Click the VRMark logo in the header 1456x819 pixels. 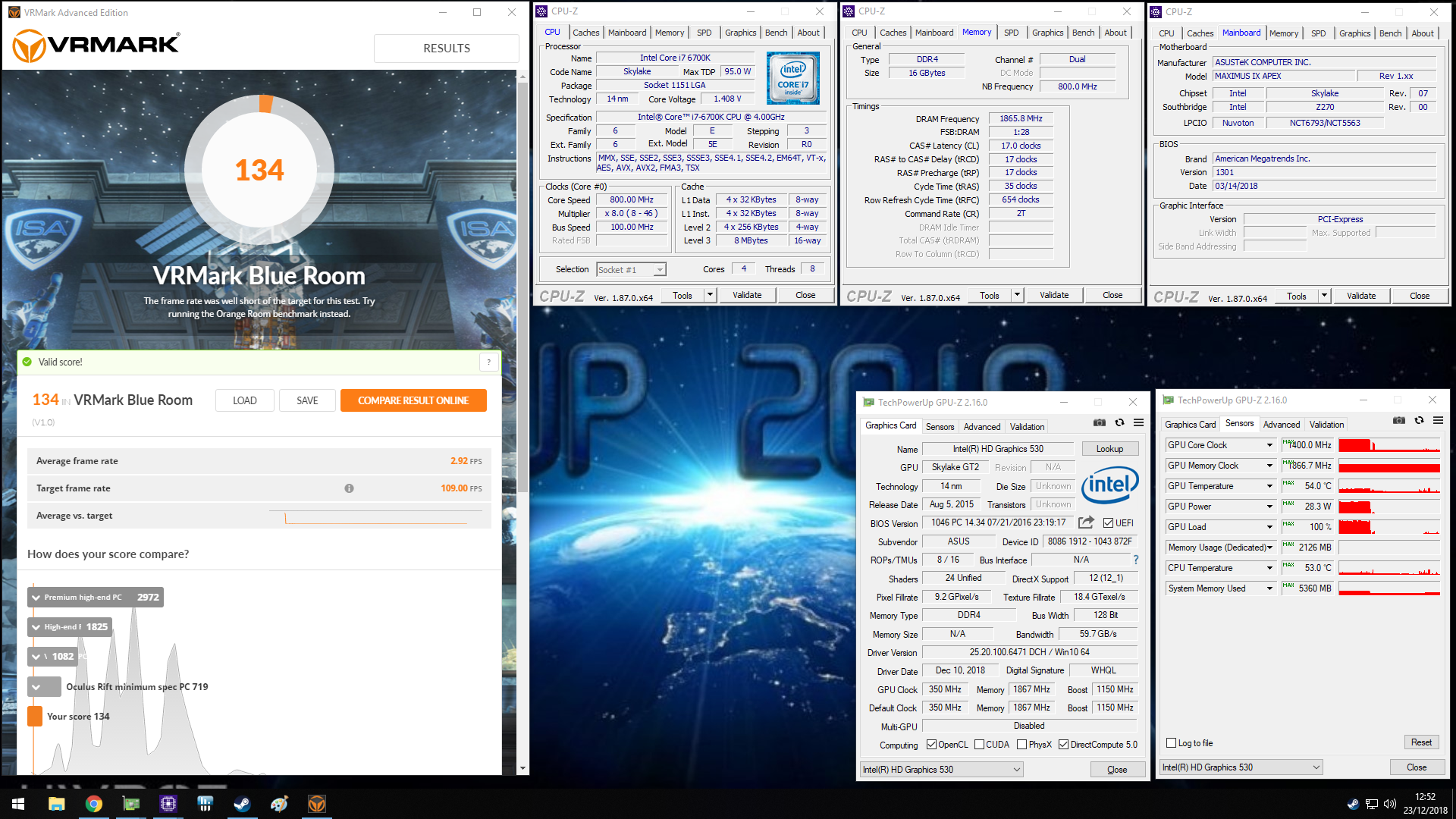pos(96,45)
